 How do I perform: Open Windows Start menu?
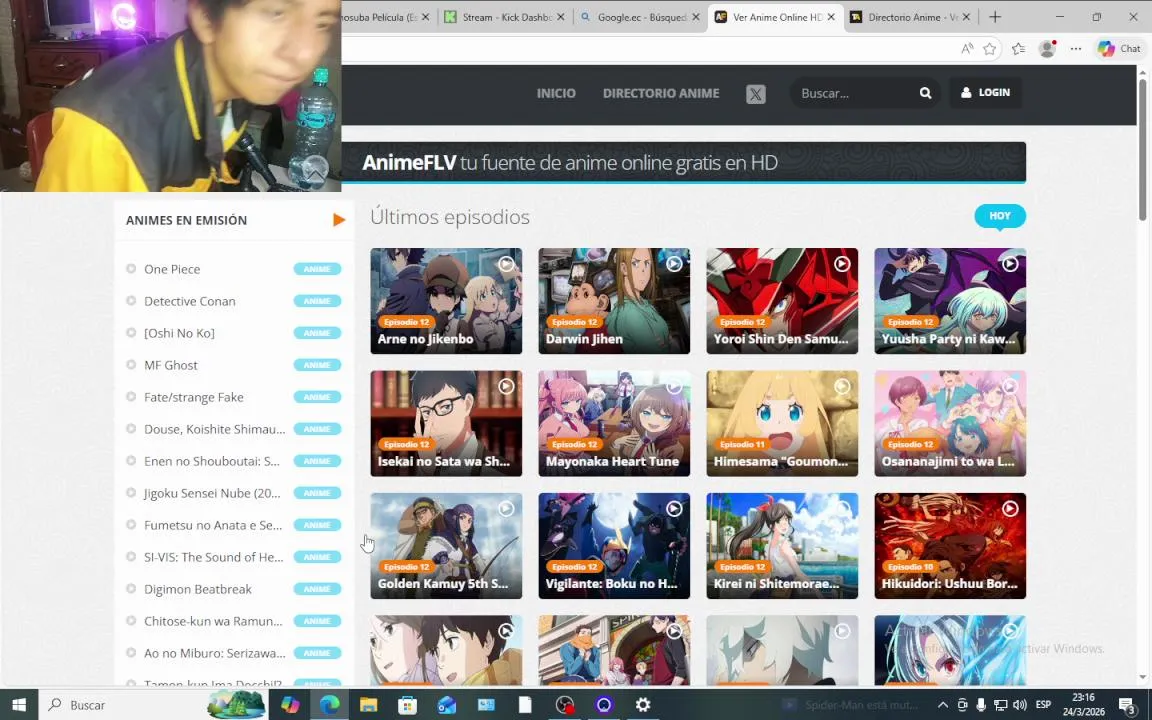click(19, 705)
